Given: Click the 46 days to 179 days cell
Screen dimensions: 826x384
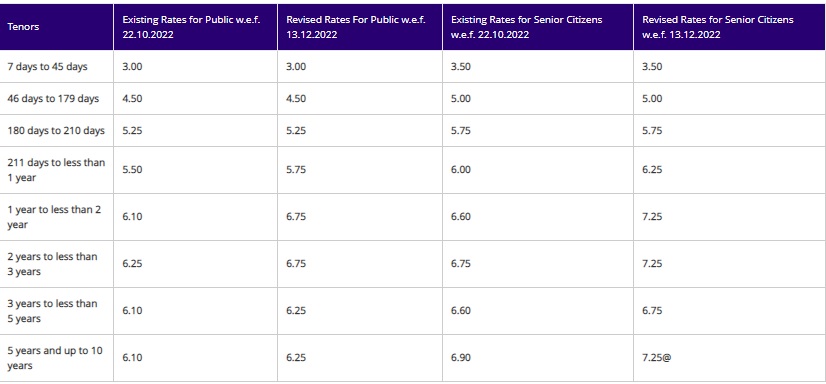Looking at the screenshot, I should point(53,99).
